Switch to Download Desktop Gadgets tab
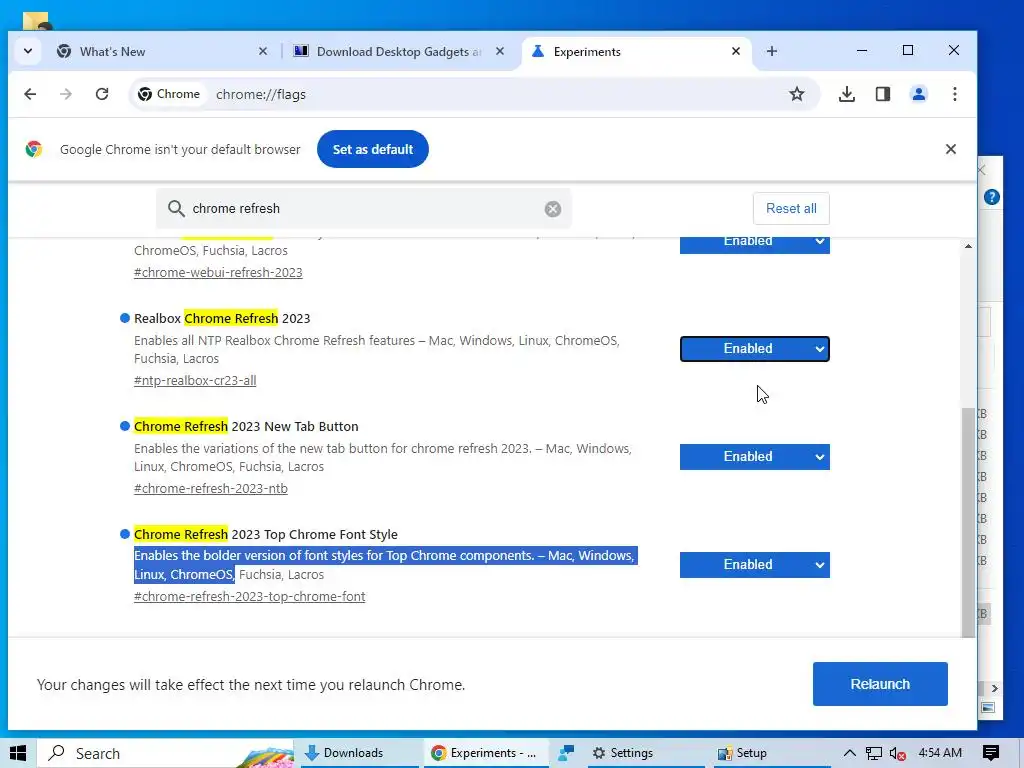 click(x=398, y=51)
